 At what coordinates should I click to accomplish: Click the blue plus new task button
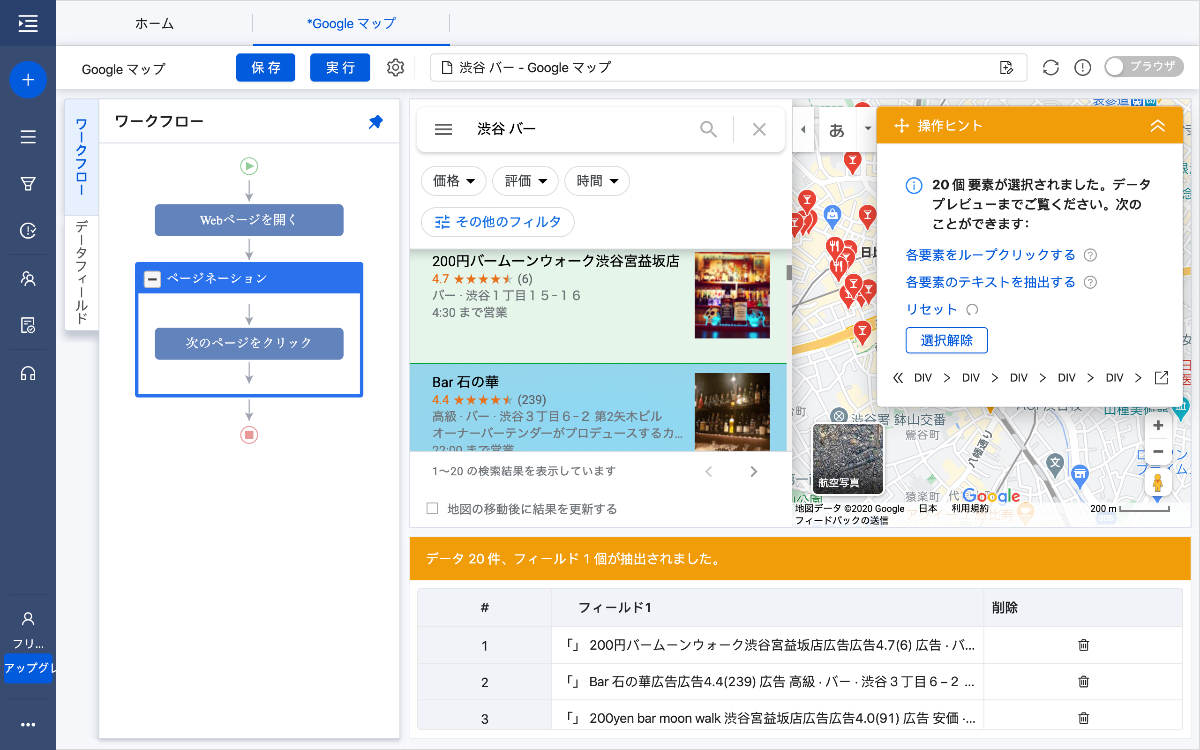[28, 79]
